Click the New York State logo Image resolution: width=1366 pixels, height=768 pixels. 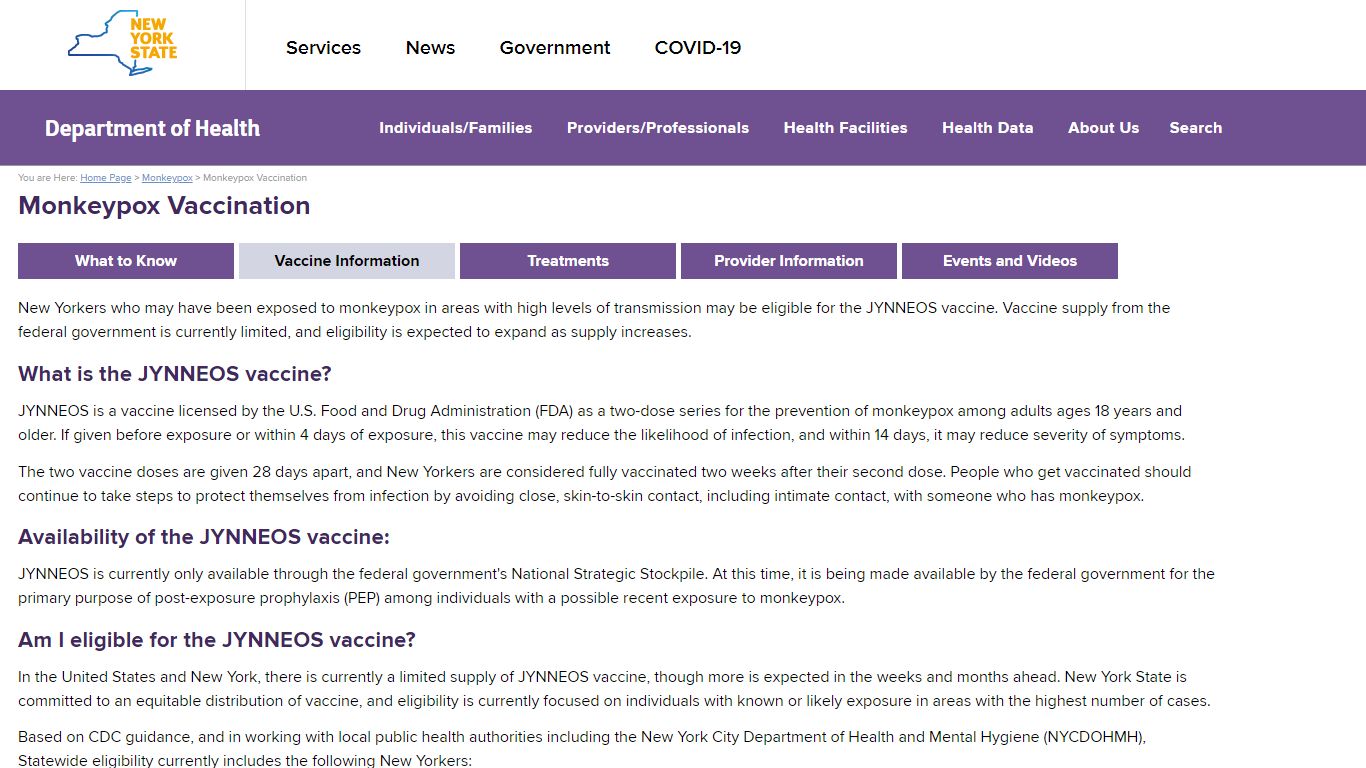pyautogui.click(x=122, y=43)
